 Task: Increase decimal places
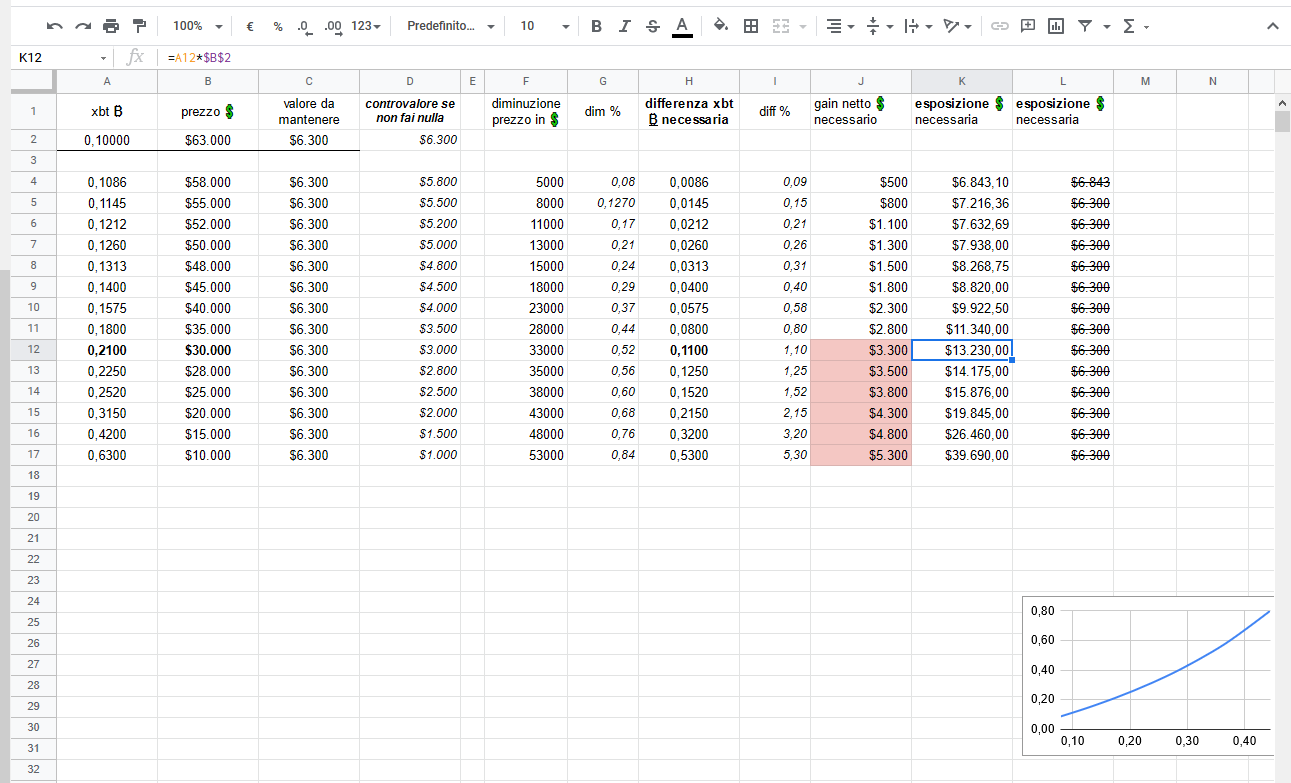pos(333,26)
